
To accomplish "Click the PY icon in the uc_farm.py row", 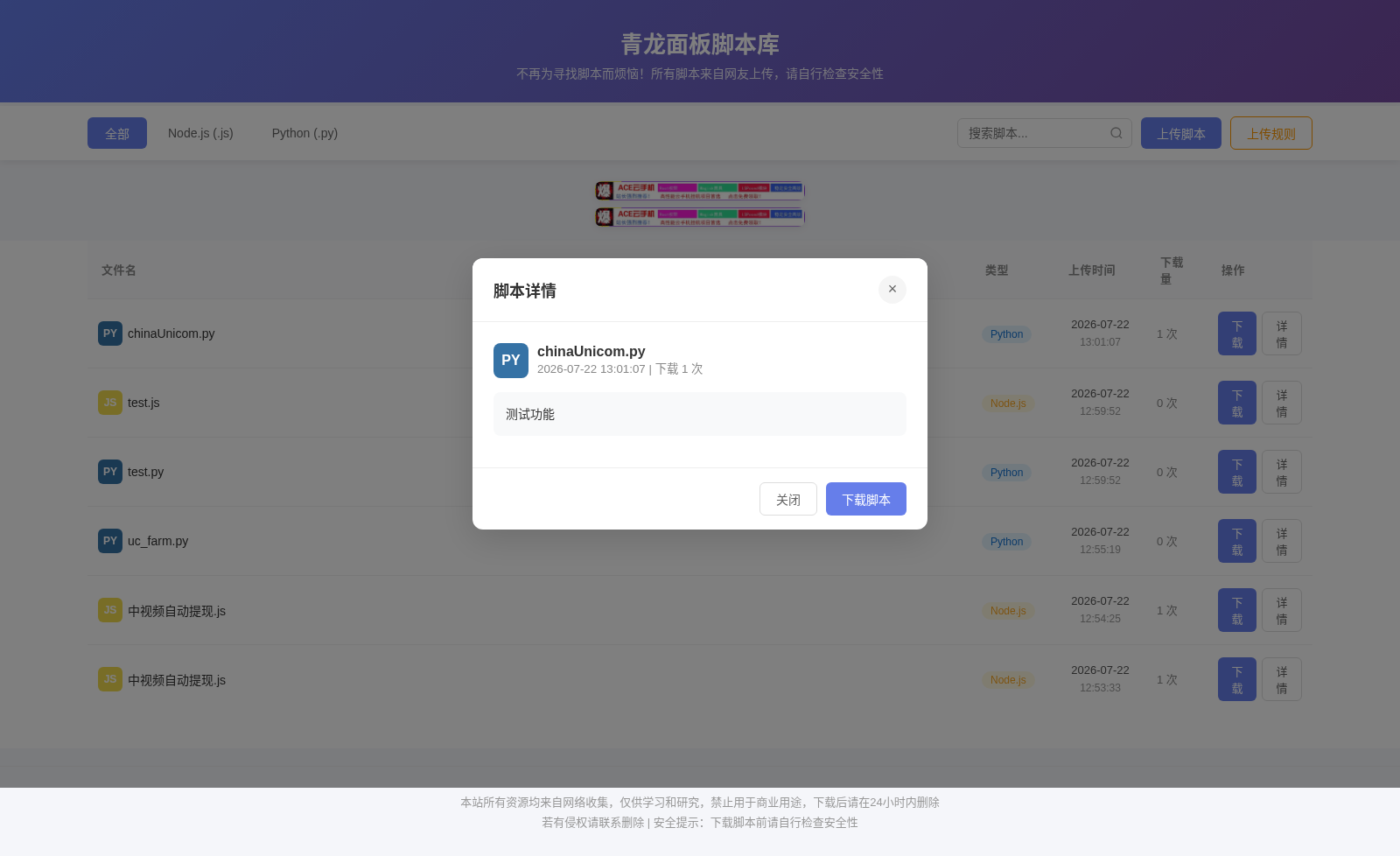I will click(110, 541).
